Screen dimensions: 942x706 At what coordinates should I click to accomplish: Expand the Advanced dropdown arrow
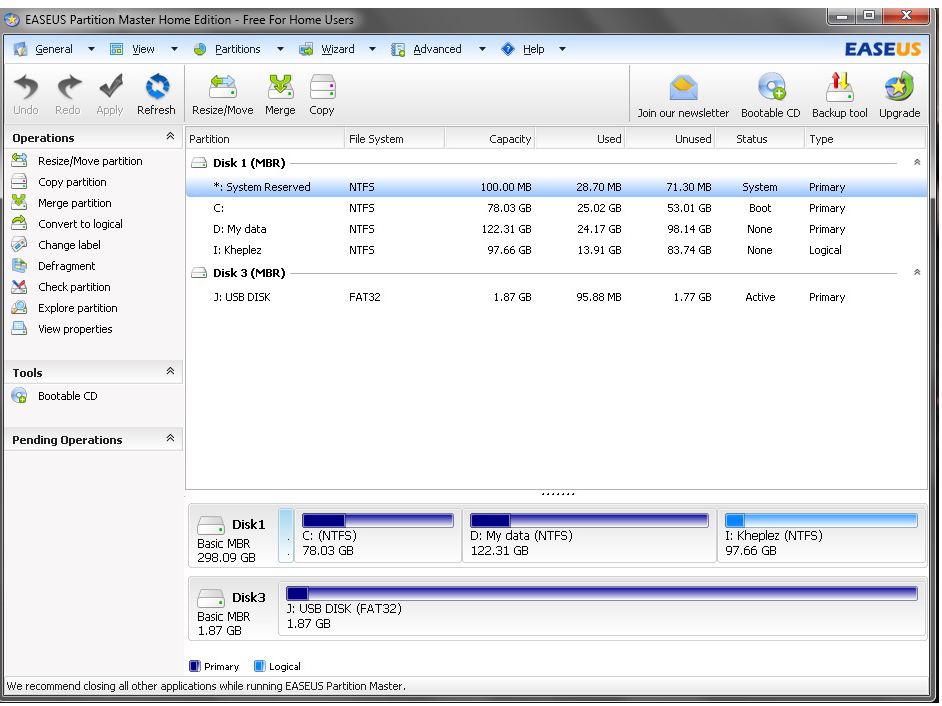pyautogui.click(x=482, y=49)
